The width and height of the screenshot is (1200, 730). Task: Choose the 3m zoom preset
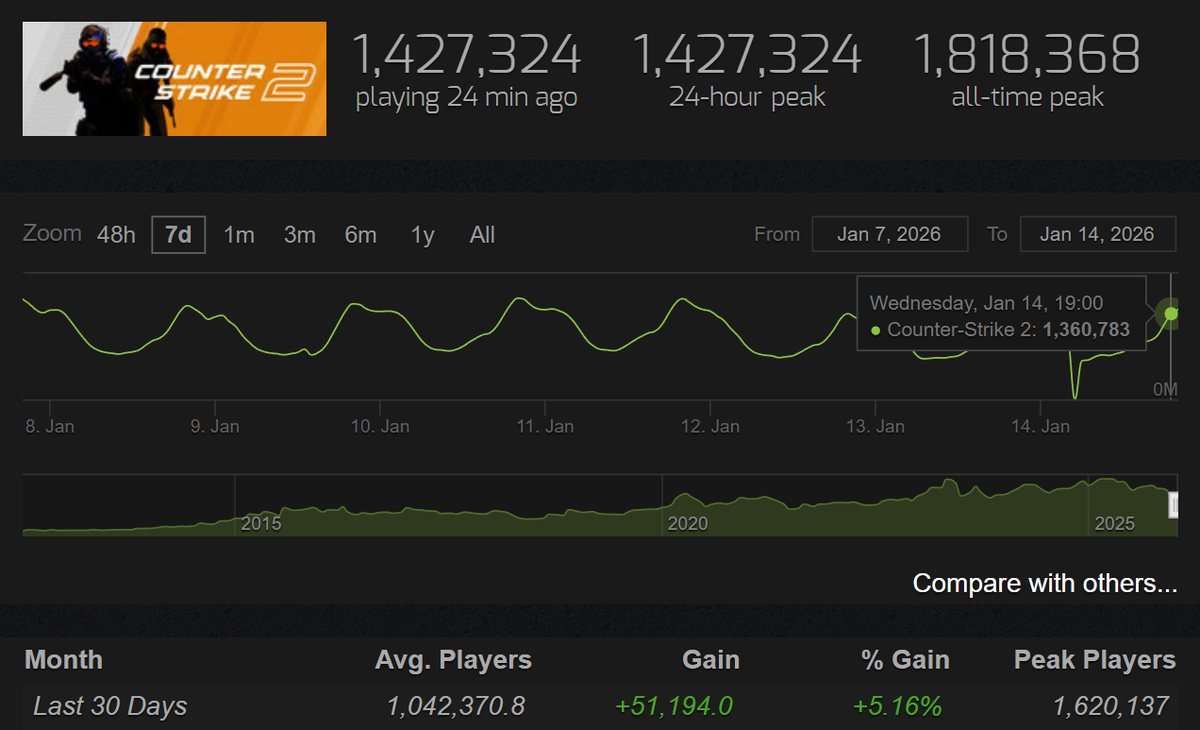click(x=299, y=234)
